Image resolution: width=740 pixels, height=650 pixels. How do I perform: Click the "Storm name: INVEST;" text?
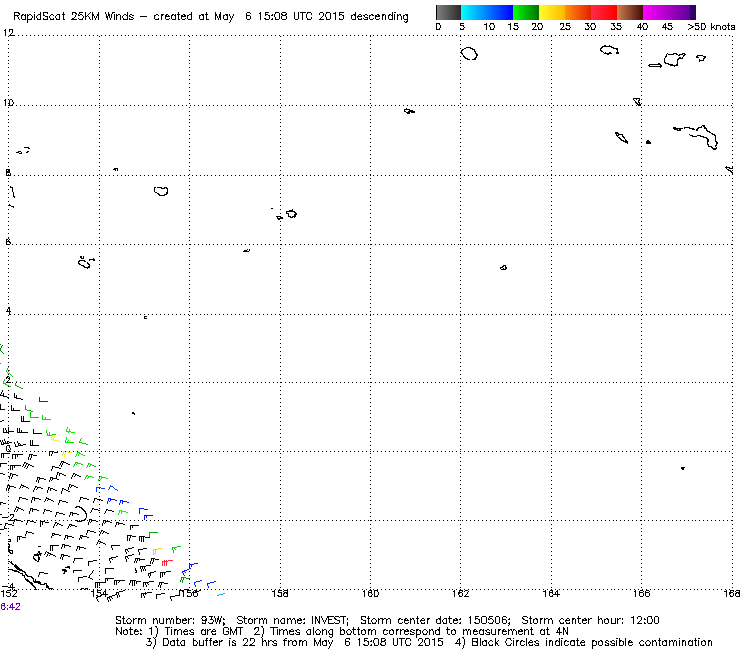pyautogui.click(x=292, y=620)
